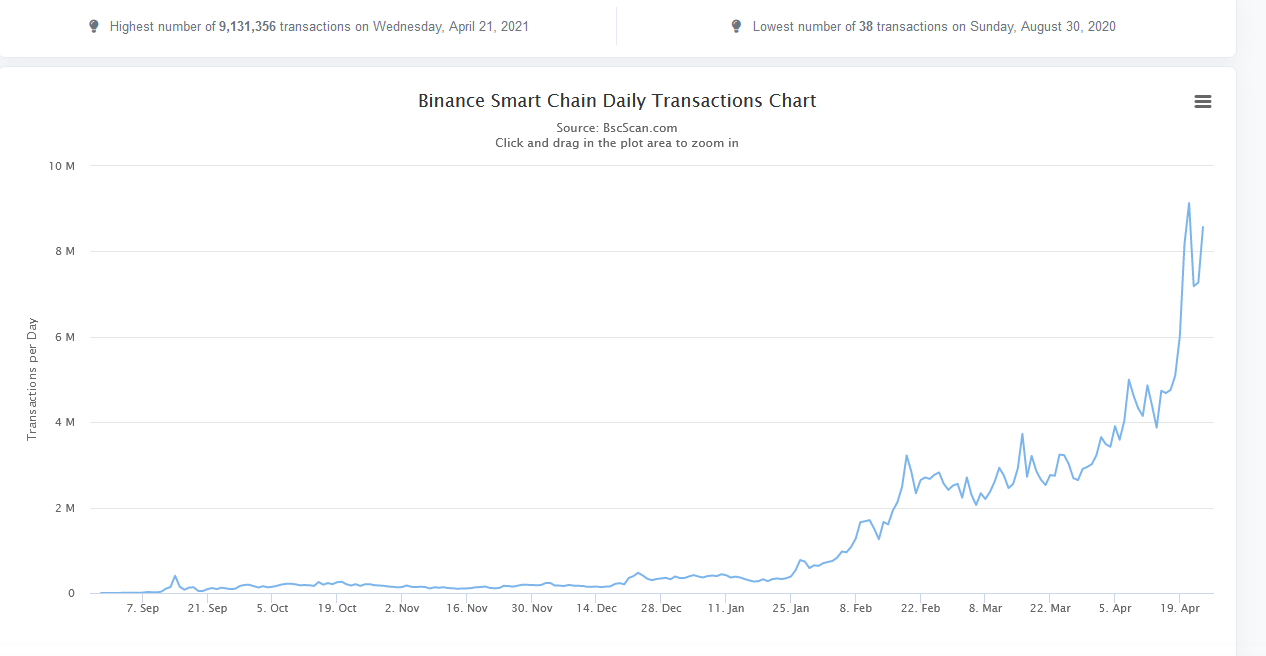Click the Source: BscScan.com subtitle
The height and width of the screenshot is (656, 1266).
(616, 128)
